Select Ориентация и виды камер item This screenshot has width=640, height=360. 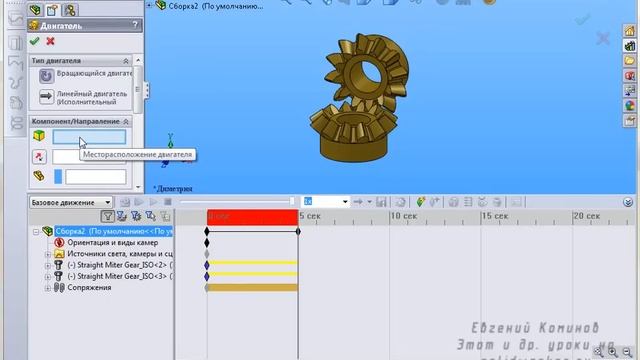click(x=113, y=242)
